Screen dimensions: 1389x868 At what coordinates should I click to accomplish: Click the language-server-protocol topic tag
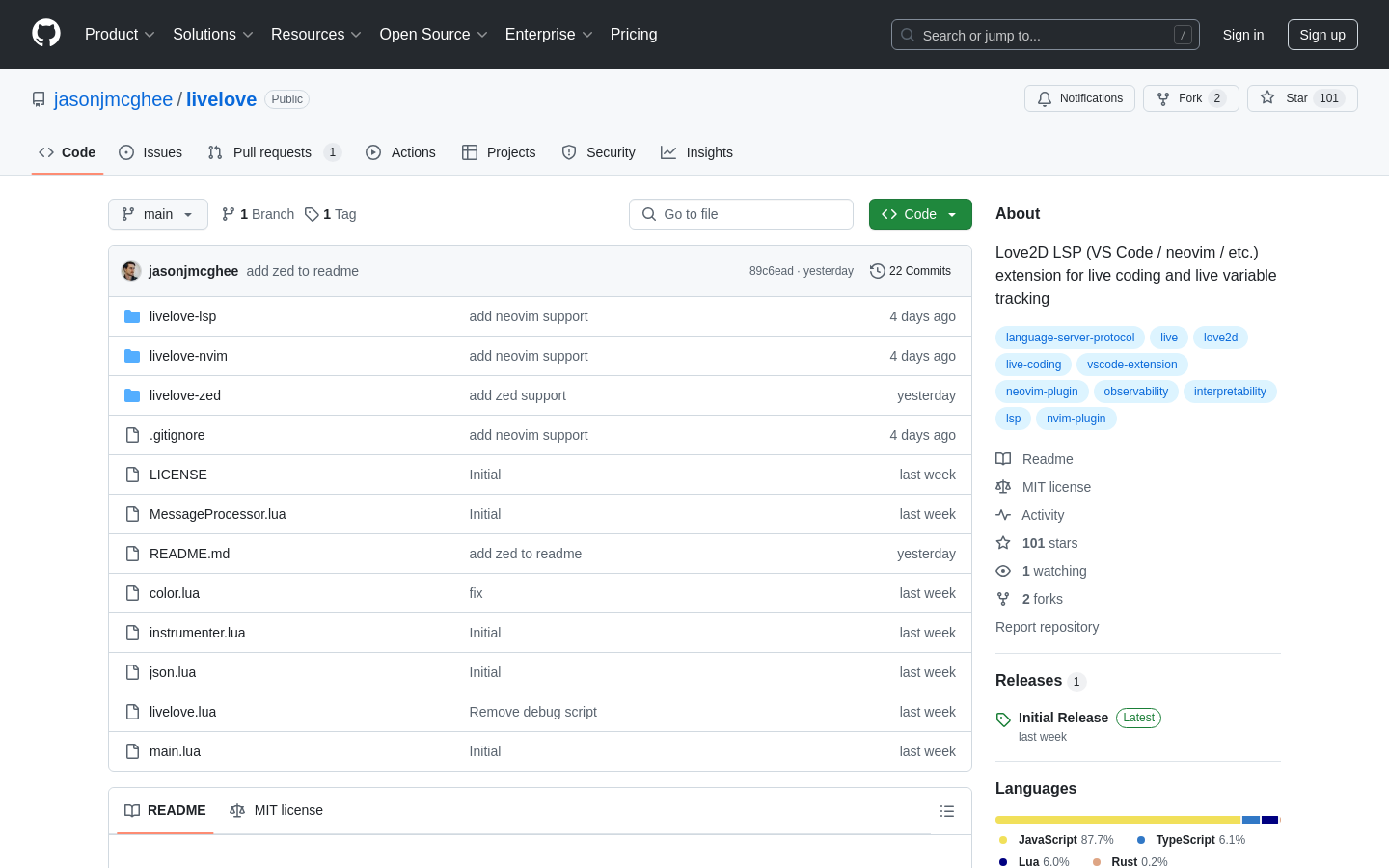point(1070,338)
